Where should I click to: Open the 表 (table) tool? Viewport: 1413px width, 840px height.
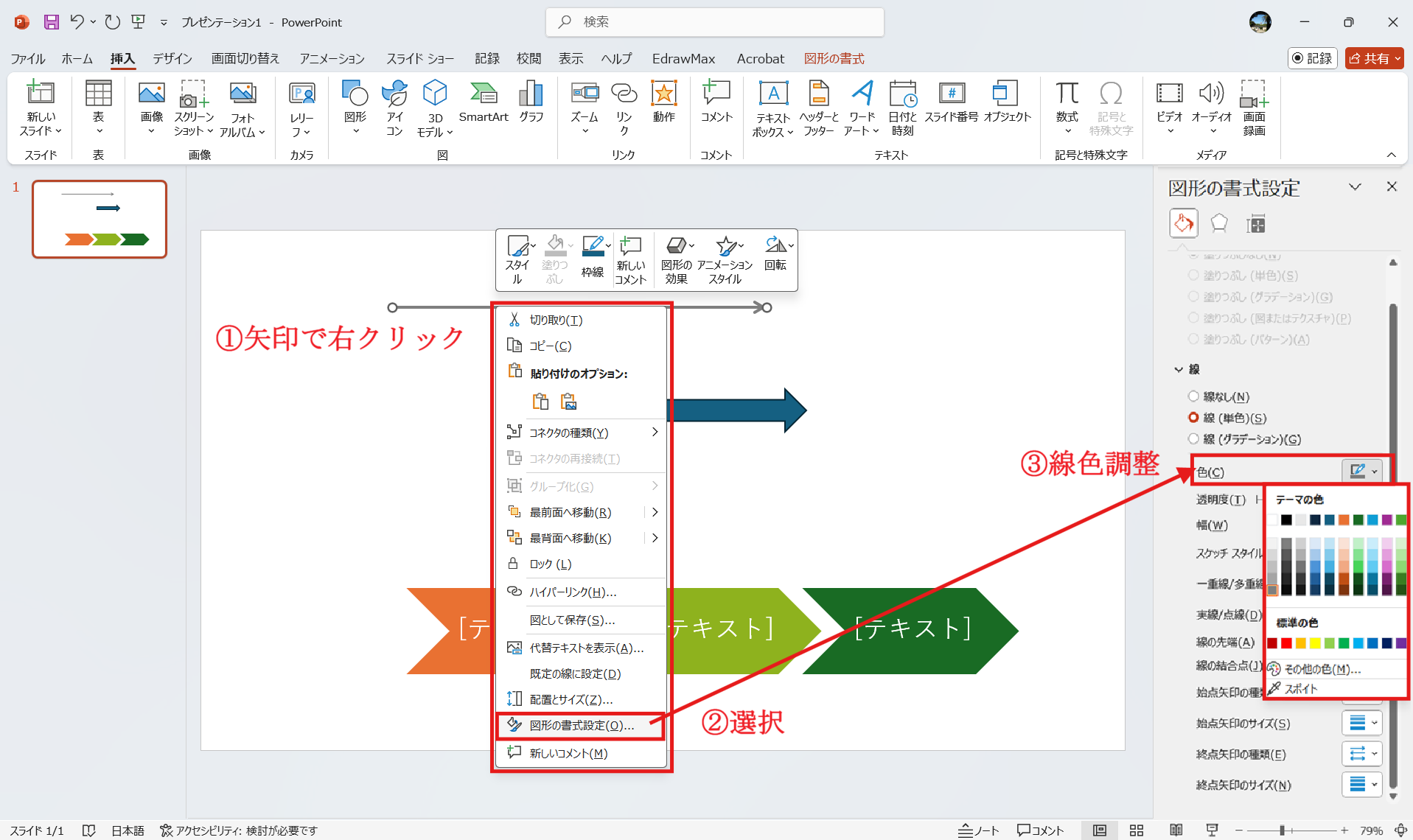click(x=98, y=108)
